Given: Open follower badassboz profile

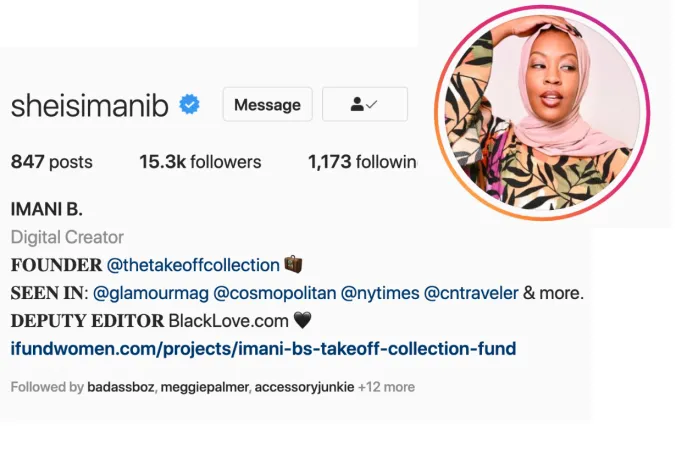Looking at the screenshot, I should (121, 387).
